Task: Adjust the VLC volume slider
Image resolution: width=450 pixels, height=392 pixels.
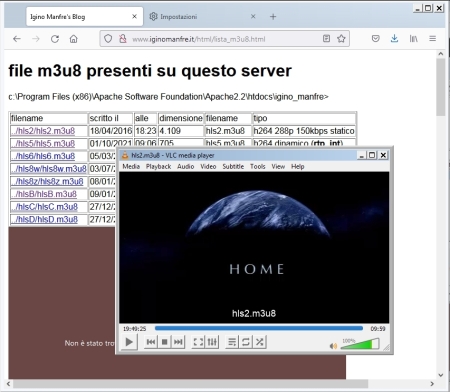Action: pos(360,344)
